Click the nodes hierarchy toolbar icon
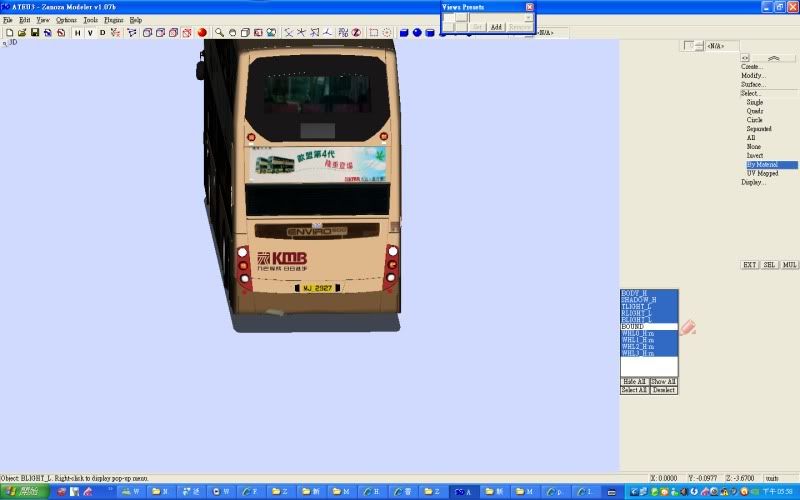Screen dimensions: 800x500 pyautogui.click(x=132, y=33)
